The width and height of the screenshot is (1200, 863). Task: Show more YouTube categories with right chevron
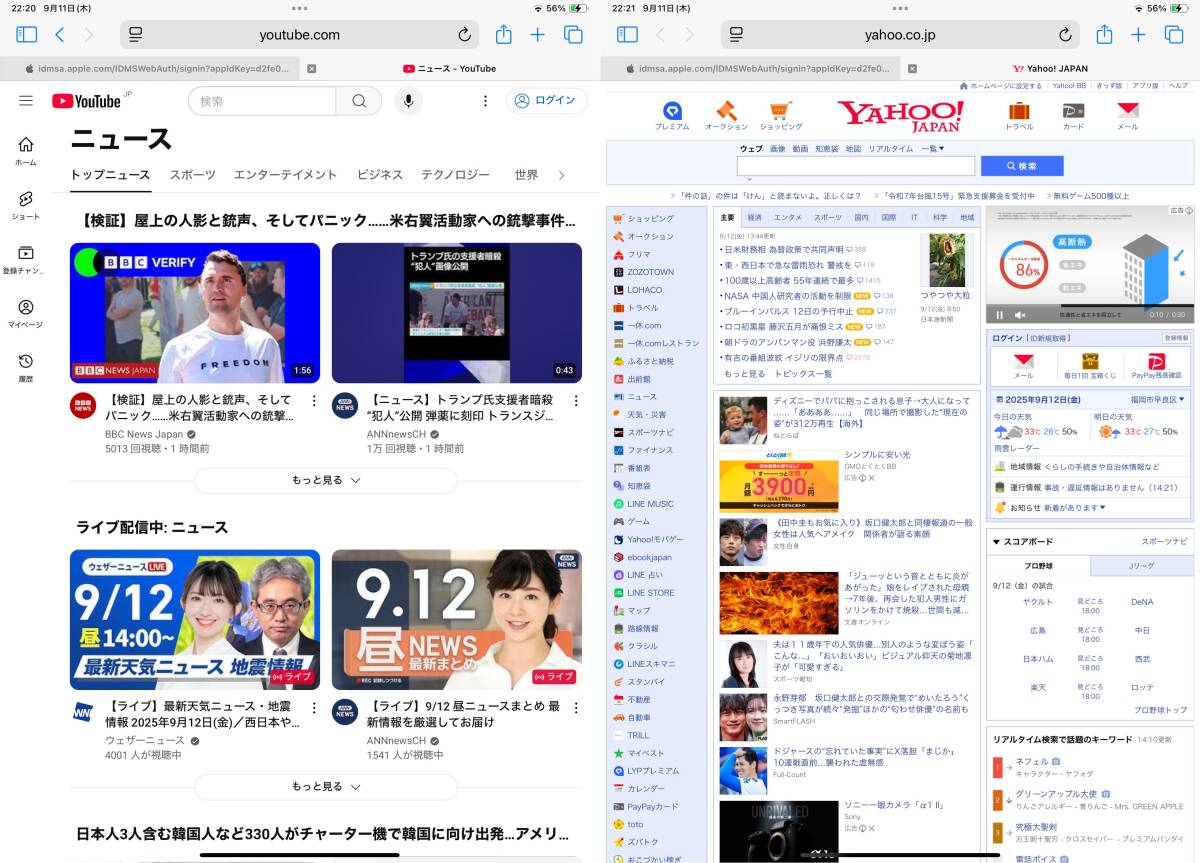pyautogui.click(x=561, y=175)
